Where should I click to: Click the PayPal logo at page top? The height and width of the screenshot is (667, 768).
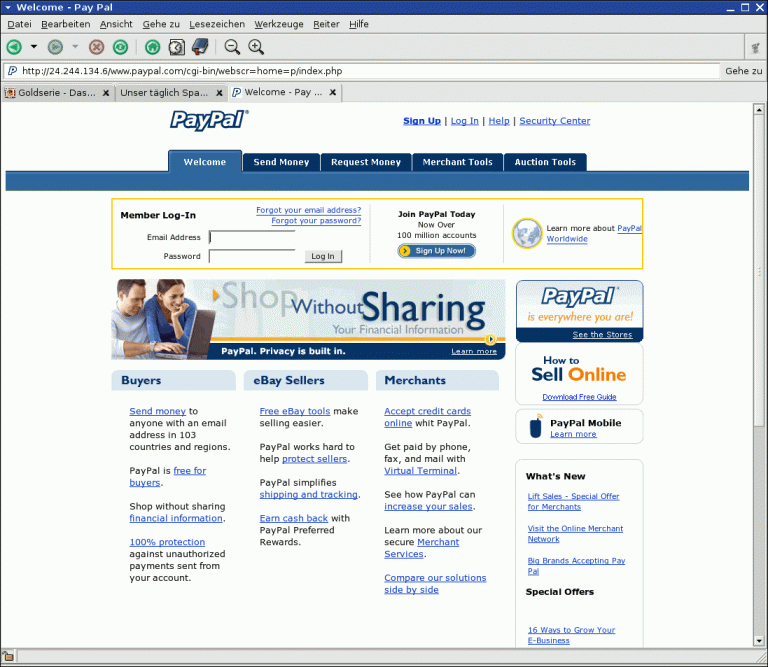[209, 120]
